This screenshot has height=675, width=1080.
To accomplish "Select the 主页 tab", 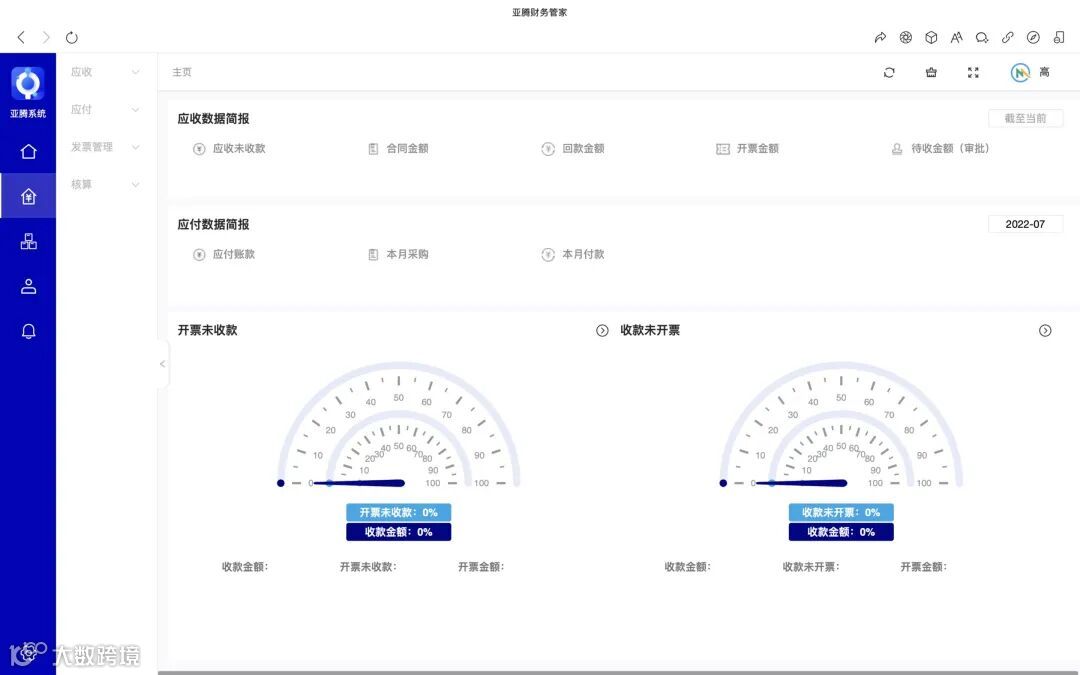I will (182, 72).
